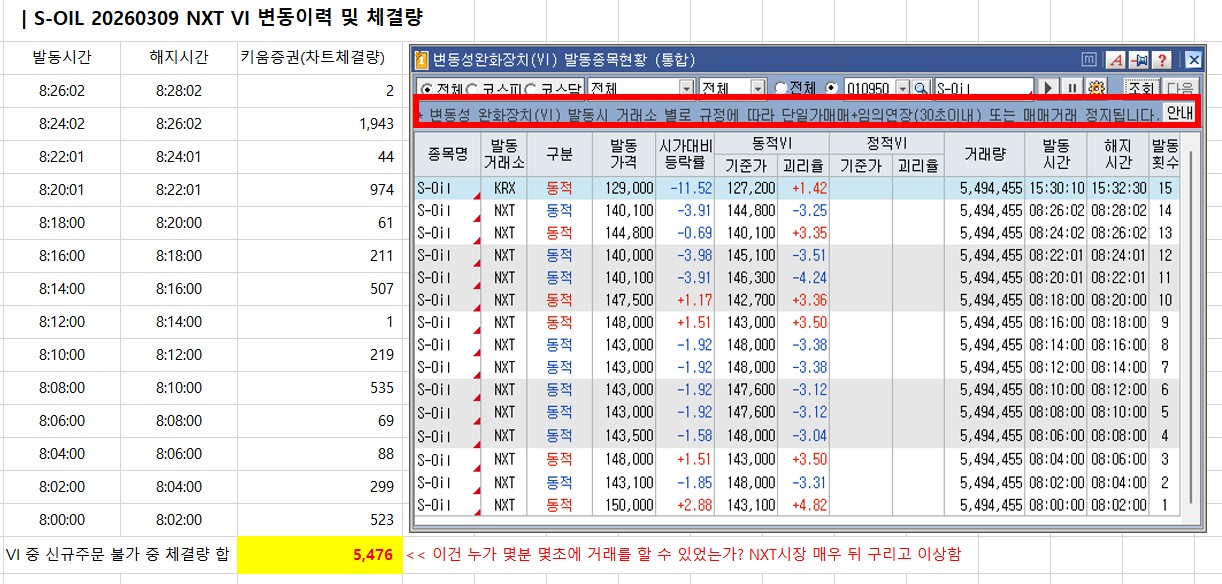Click the 010950 stock code input

coord(870,88)
